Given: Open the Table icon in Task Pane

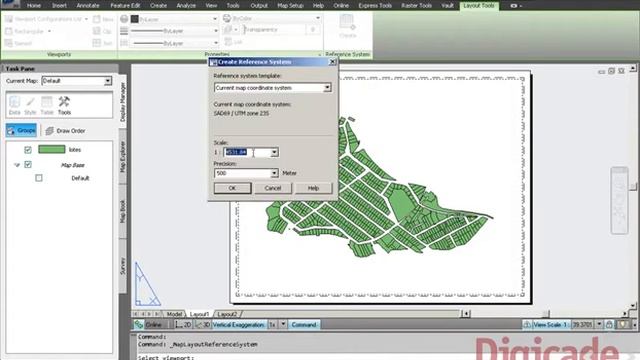Looking at the screenshot, I should point(47,105).
